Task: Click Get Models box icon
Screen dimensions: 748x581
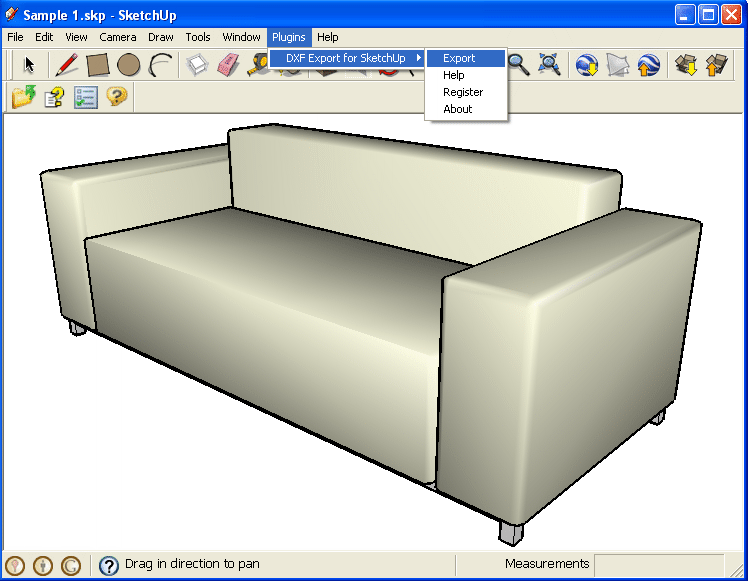Action: (686, 65)
